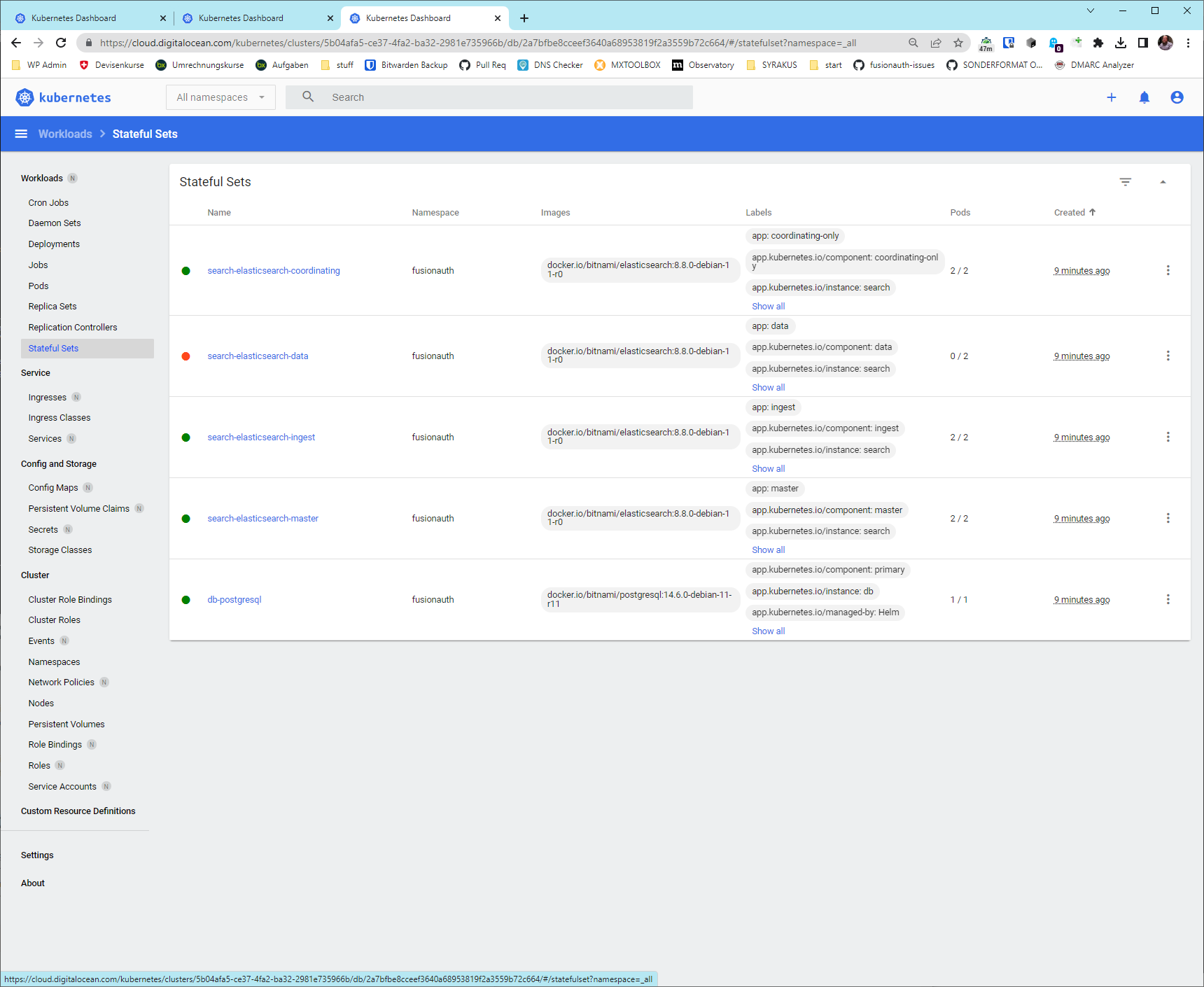This screenshot has height=987, width=1204.
Task: Click the Kubernetes logo in the header
Action: click(63, 97)
